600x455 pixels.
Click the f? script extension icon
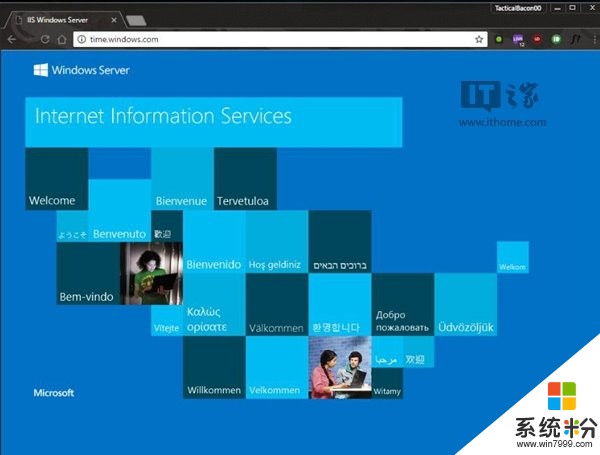tap(576, 39)
